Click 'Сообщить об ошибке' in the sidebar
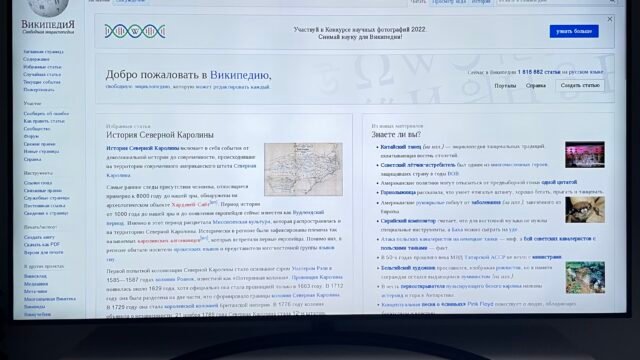The image size is (640, 360). [46, 113]
